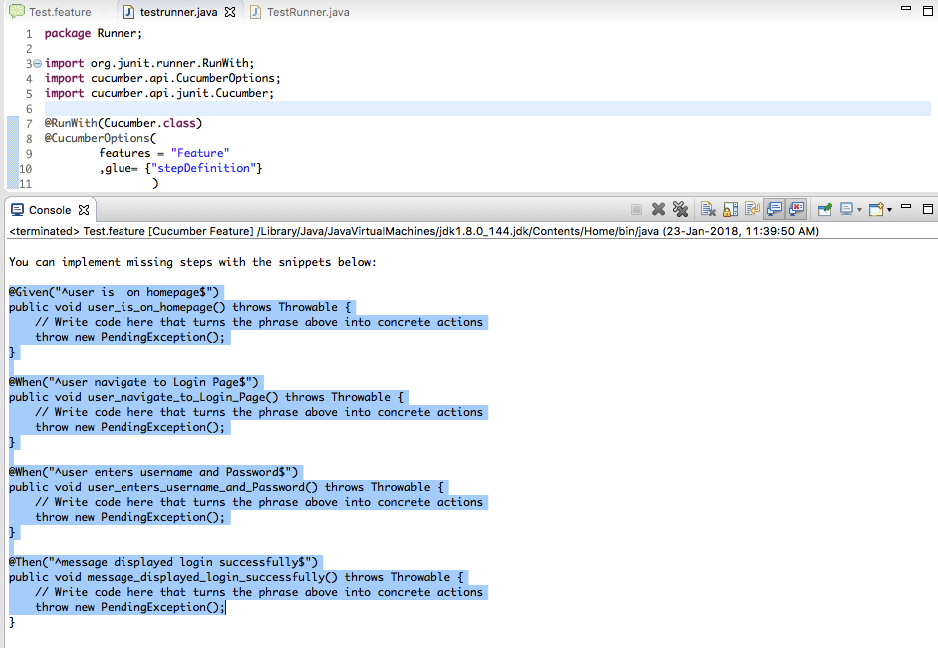Open the Display Selected Console dropdown arrow
Viewport: 938px width, 648px height.
point(859,209)
